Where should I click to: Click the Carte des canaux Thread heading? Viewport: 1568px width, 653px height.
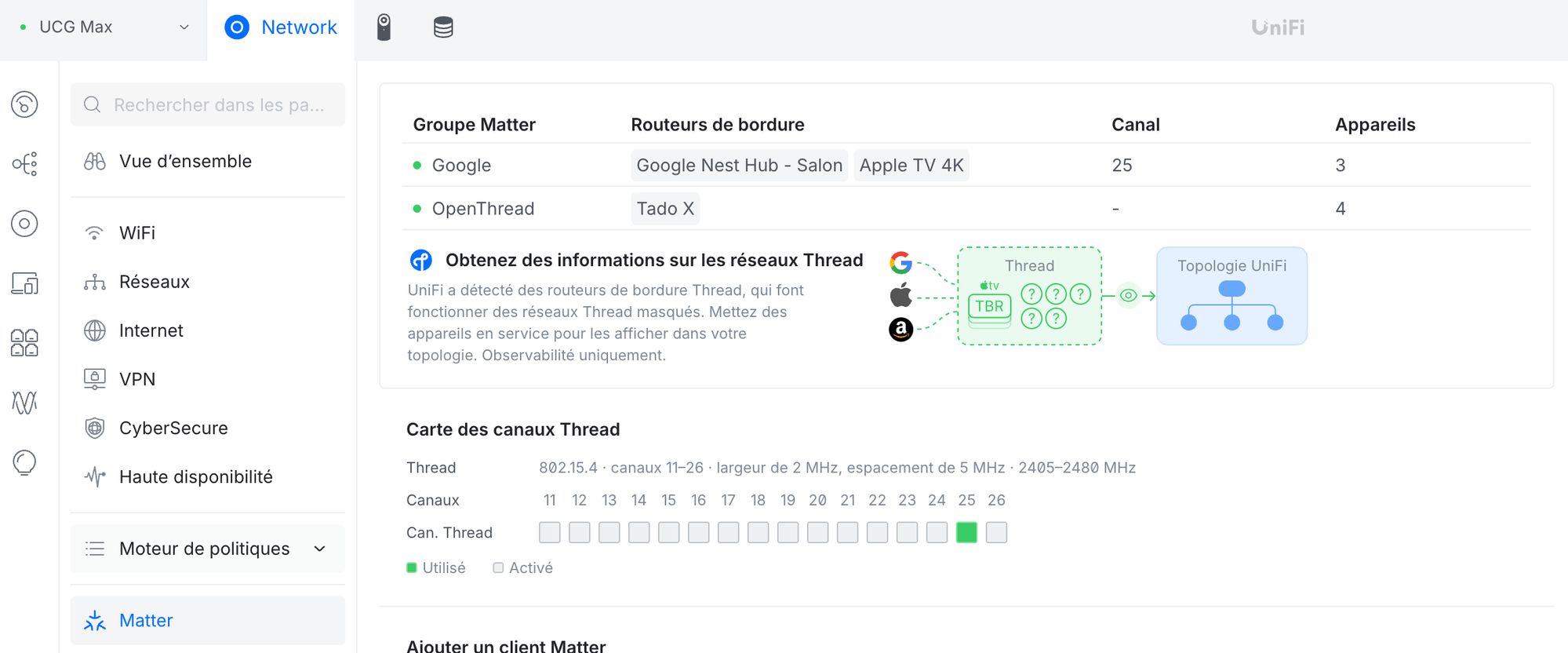(x=513, y=429)
